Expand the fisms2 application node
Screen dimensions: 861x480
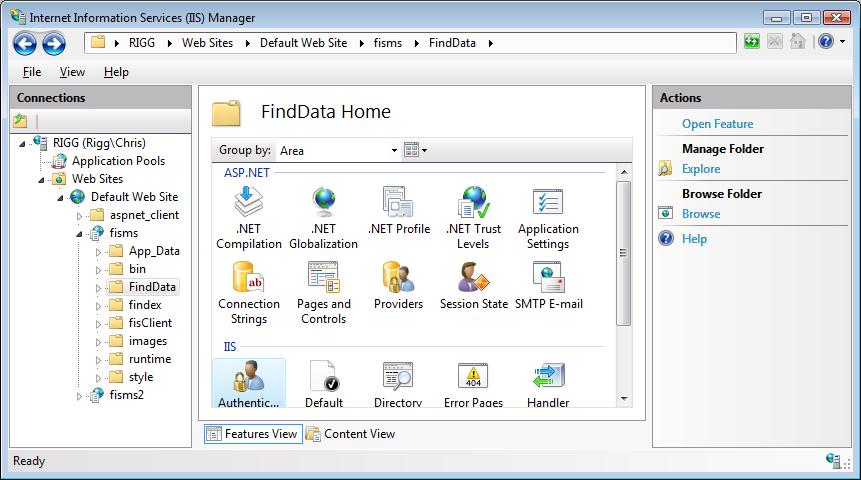(x=80, y=396)
